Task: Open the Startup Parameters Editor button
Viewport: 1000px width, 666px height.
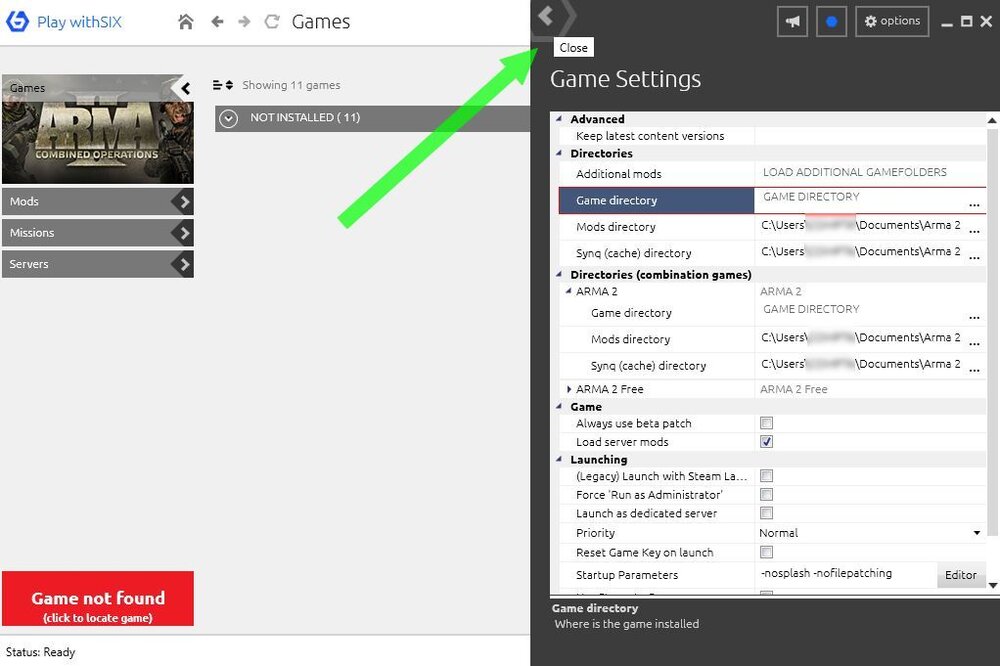Action: click(x=960, y=575)
